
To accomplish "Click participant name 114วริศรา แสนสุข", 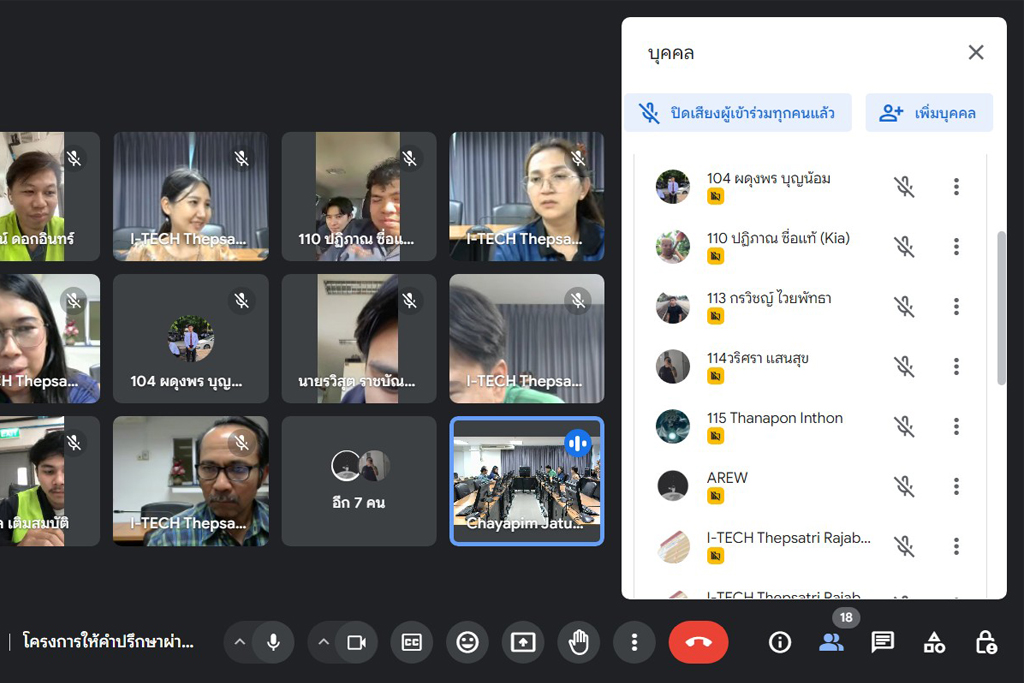I will pos(758,358).
